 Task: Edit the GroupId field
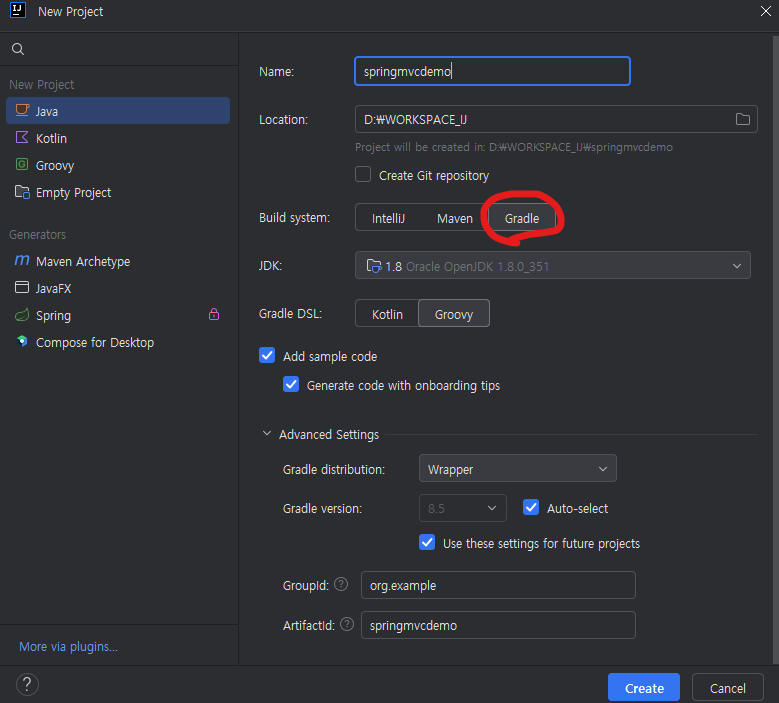coord(498,585)
